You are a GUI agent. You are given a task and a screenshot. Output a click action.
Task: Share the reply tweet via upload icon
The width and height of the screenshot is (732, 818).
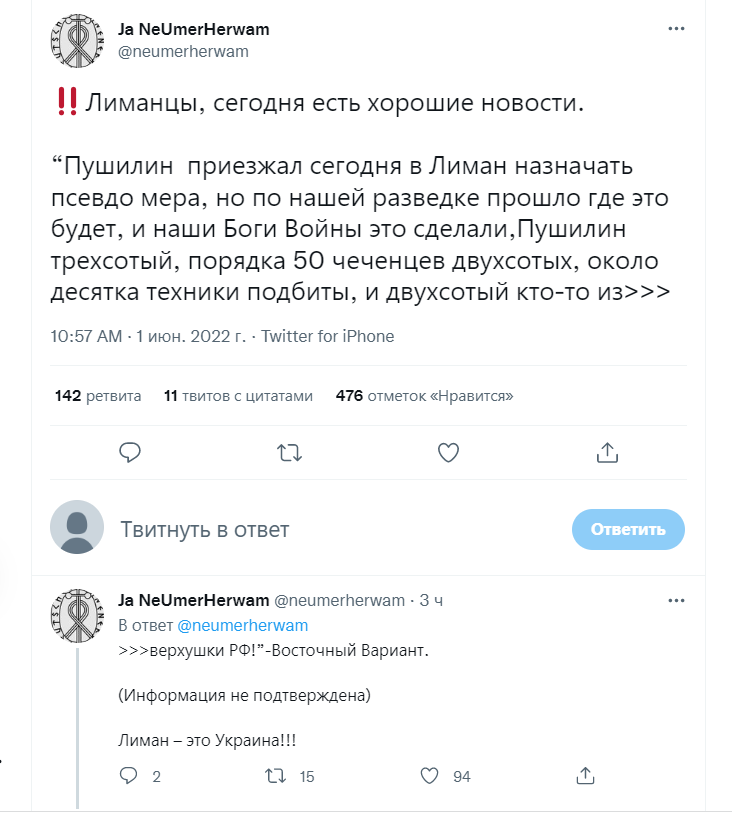pos(585,775)
